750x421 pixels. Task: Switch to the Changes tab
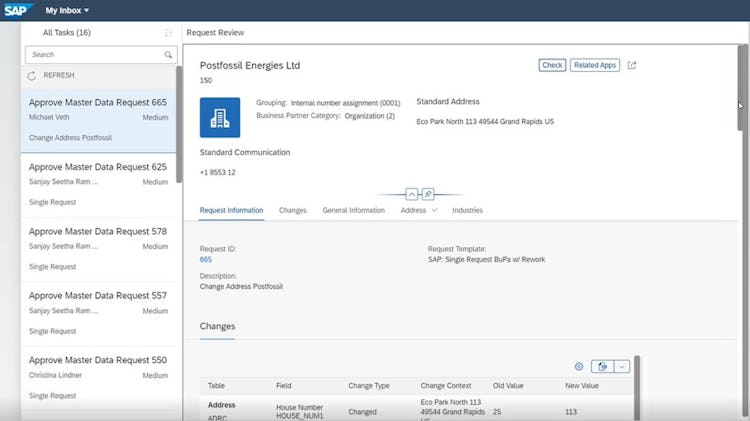[x=293, y=211]
